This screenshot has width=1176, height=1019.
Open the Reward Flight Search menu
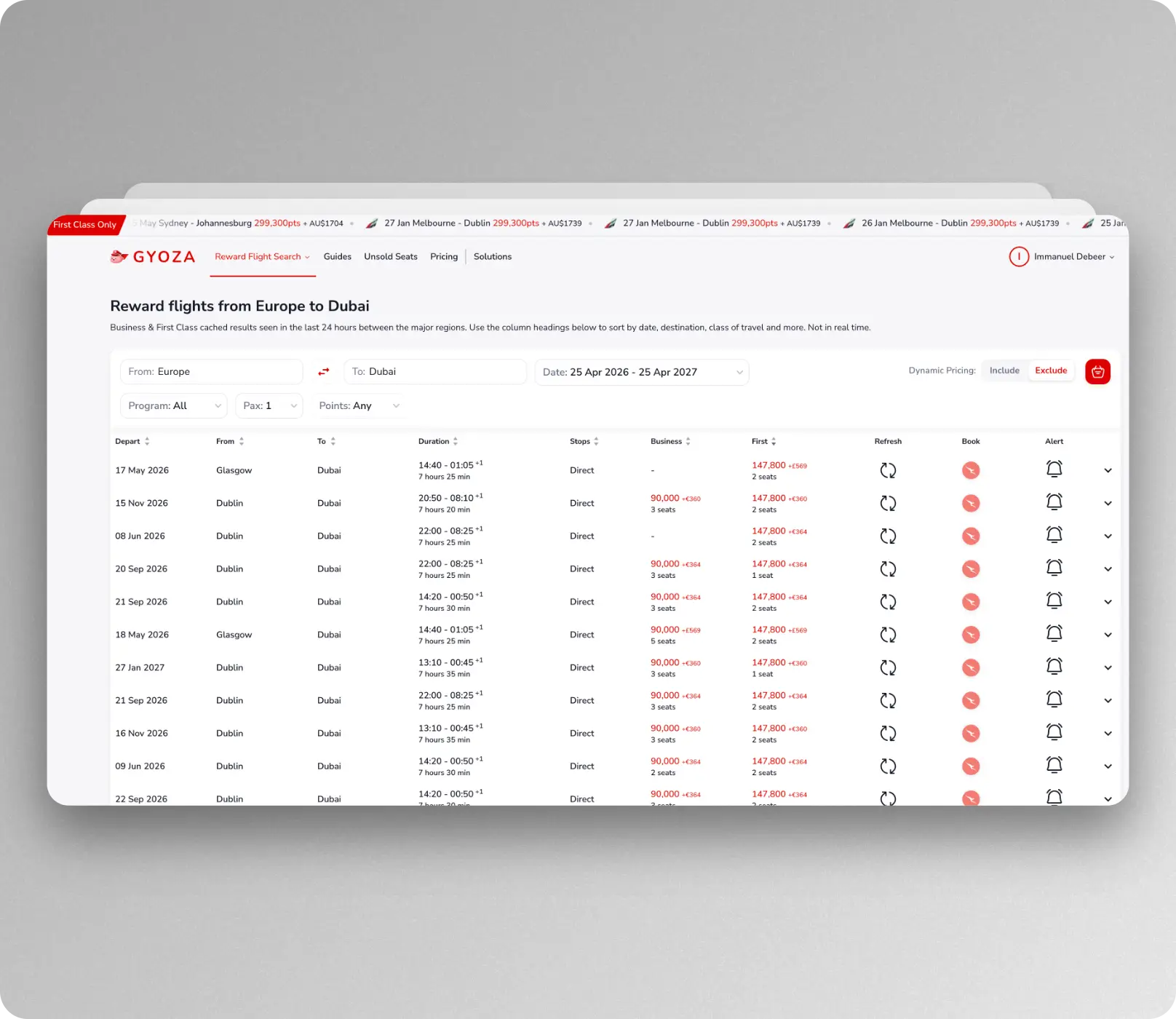click(x=263, y=257)
